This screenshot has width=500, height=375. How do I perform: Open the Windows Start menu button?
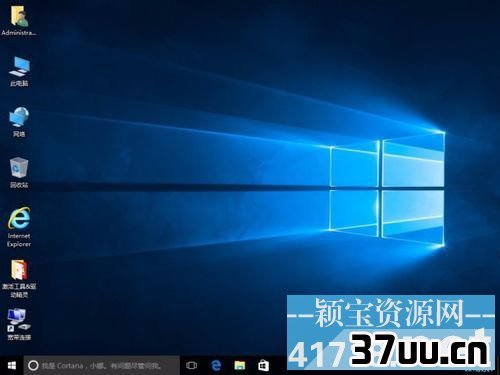(x=12, y=365)
